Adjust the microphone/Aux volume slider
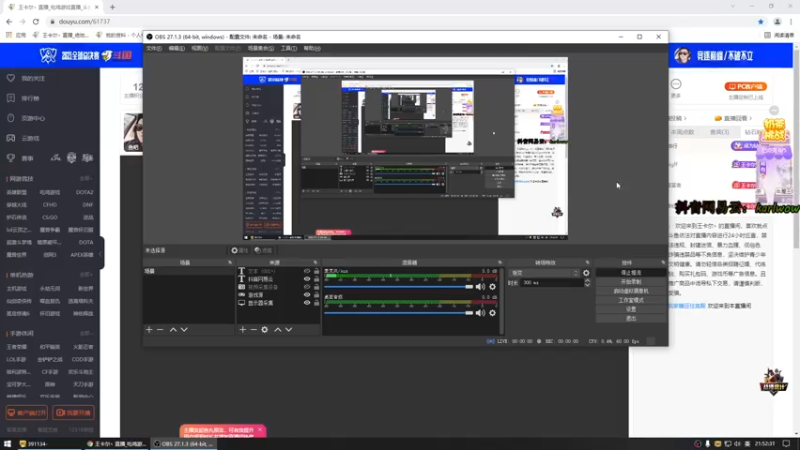The width and height of the screenshot is (800, 450). [x=398, y=287]
